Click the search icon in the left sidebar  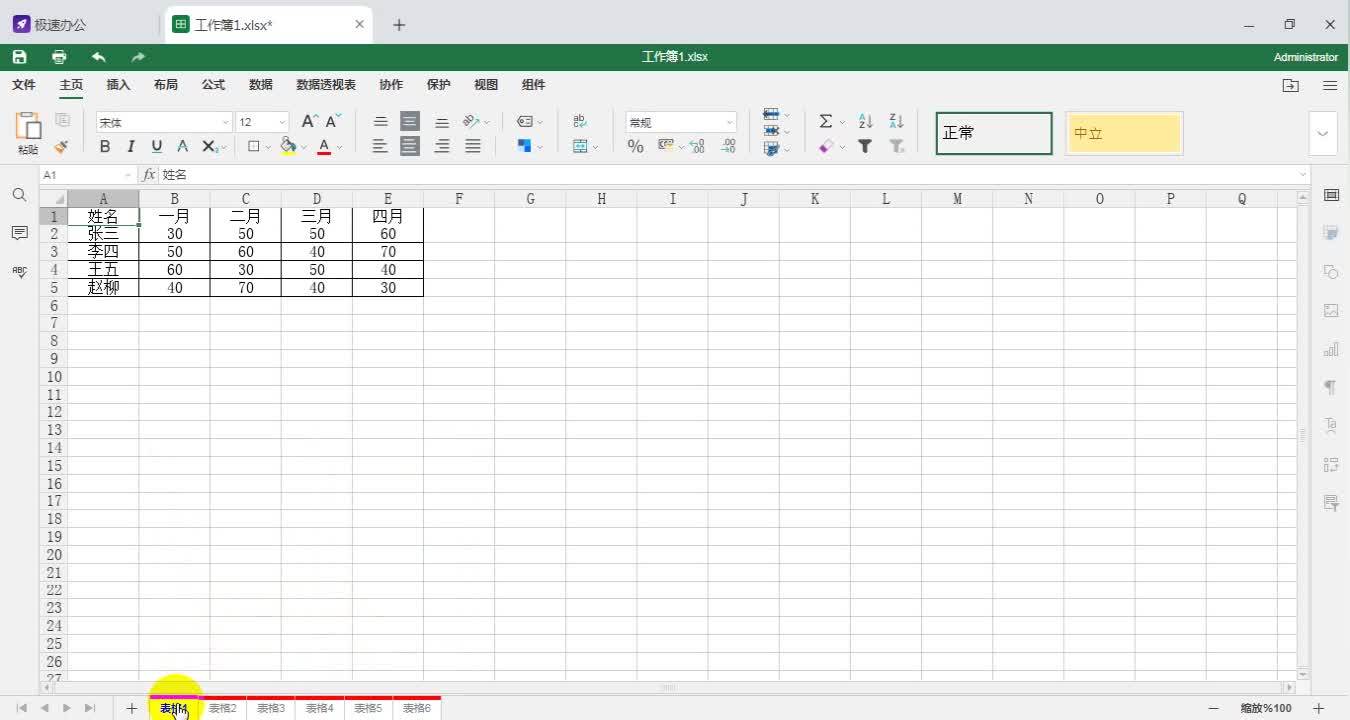click(x=19, y=194)
